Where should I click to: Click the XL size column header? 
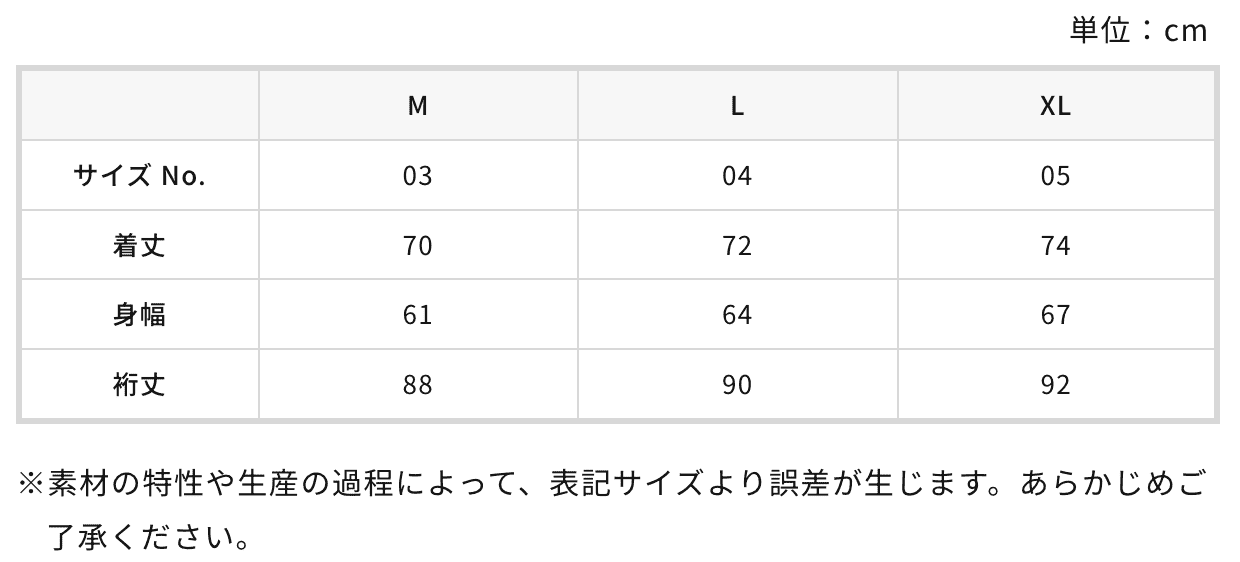click(x=1056, y=106)
